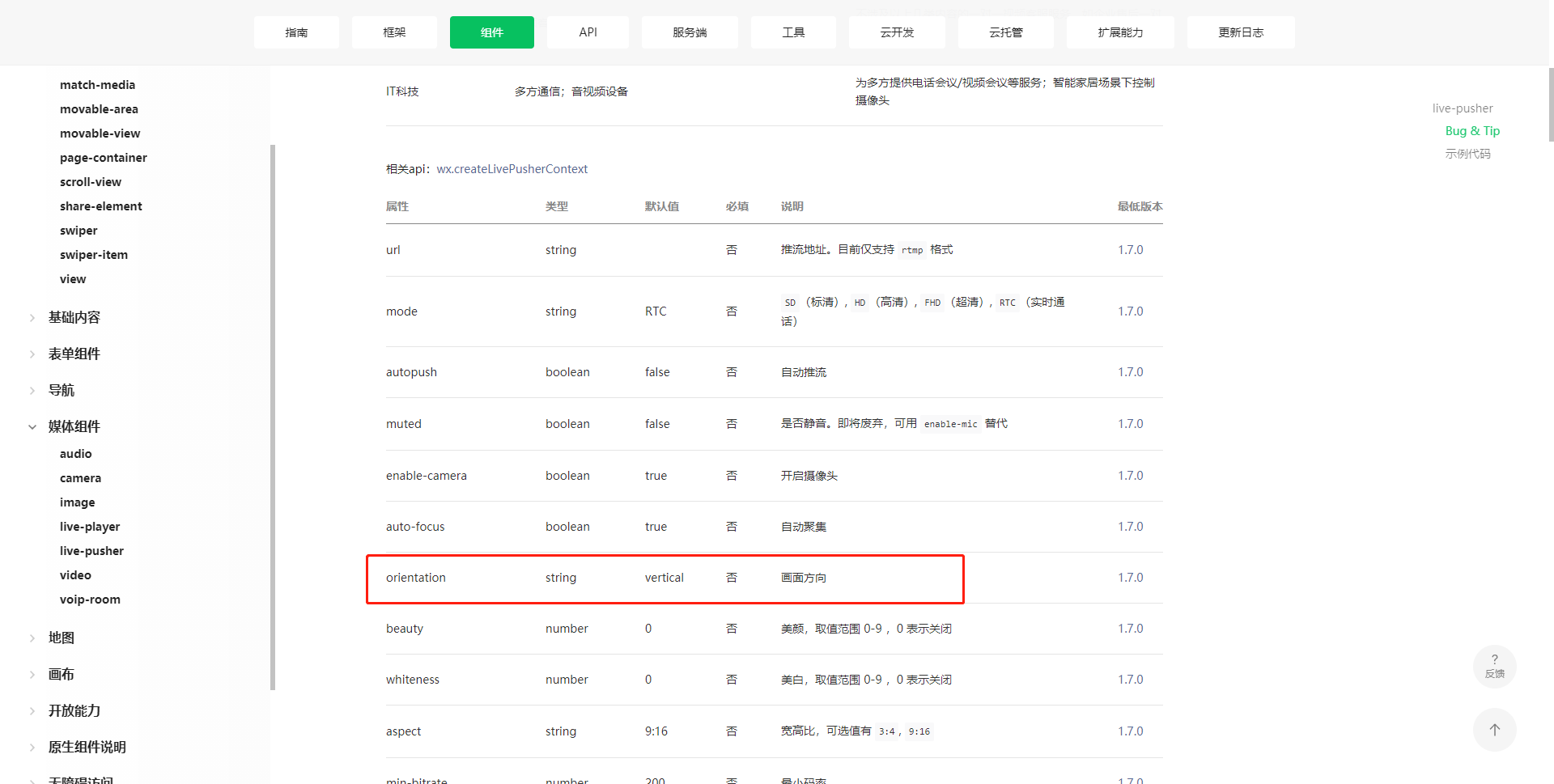Open the wx.createLivePusherContext API link
This screenshot has width=1554, height=784.
pyautogui.click(x=512, y=169)
